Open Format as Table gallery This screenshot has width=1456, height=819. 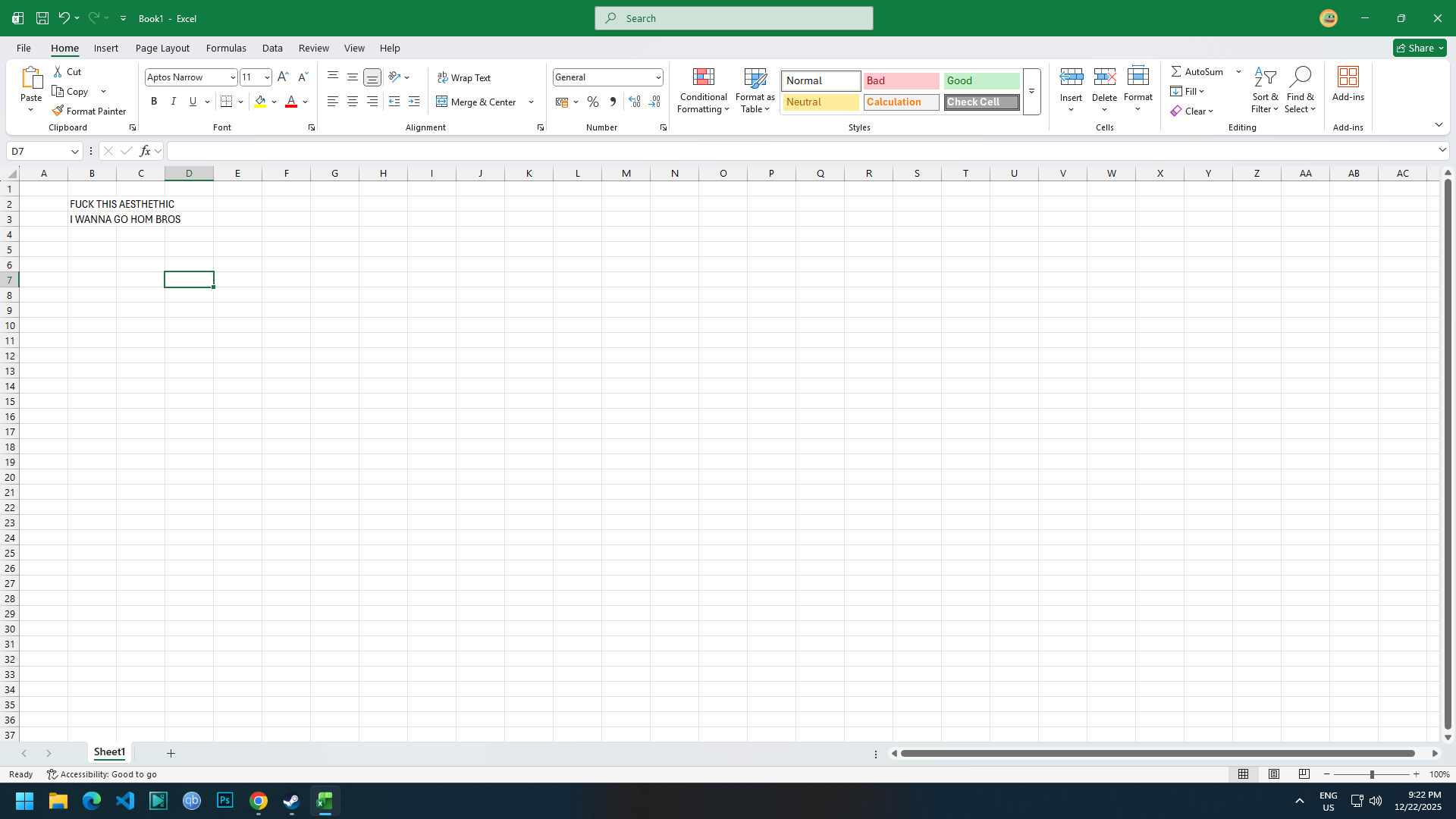(755, 90)
